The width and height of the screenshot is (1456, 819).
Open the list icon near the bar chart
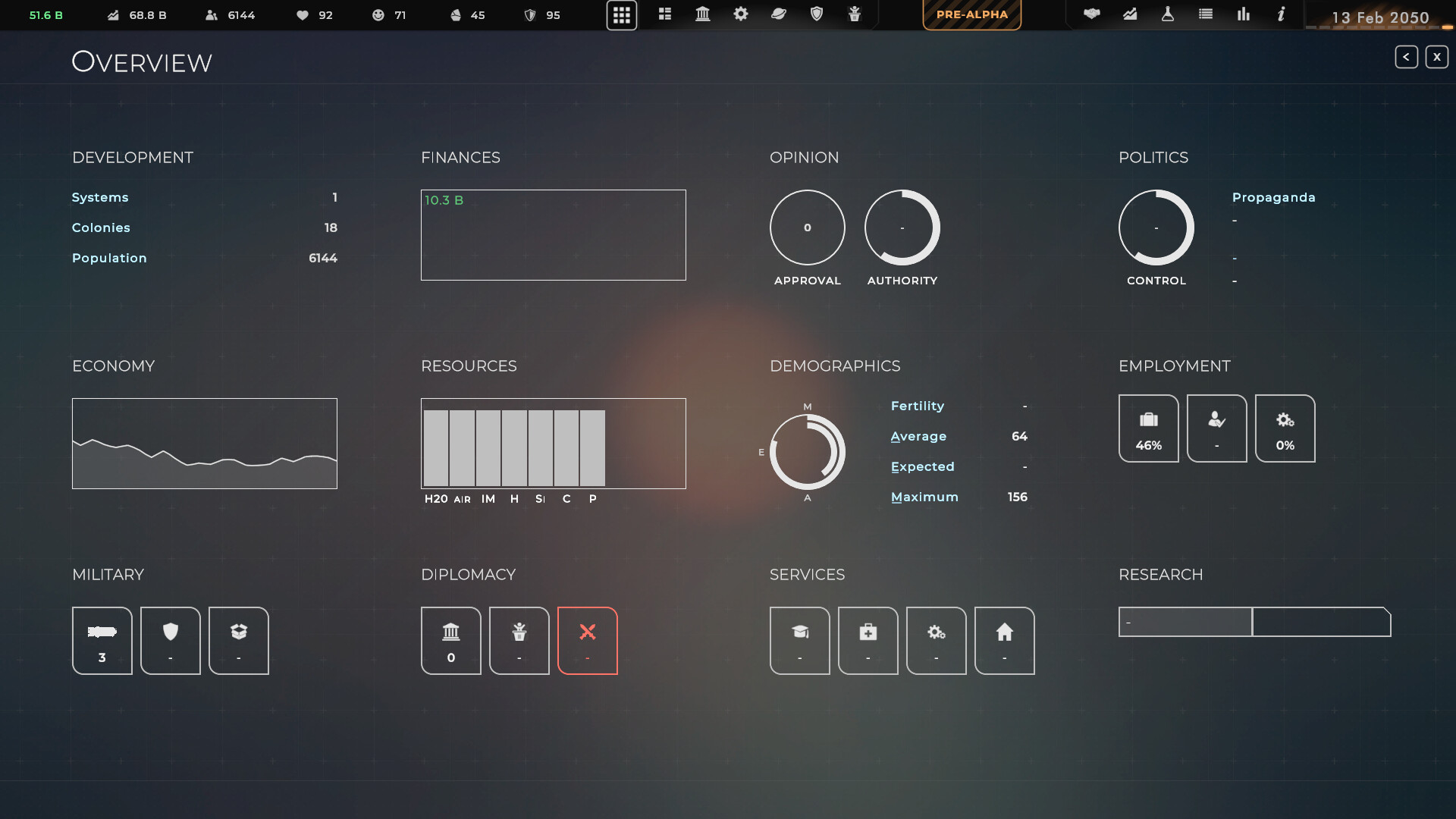coord(1206,14)
